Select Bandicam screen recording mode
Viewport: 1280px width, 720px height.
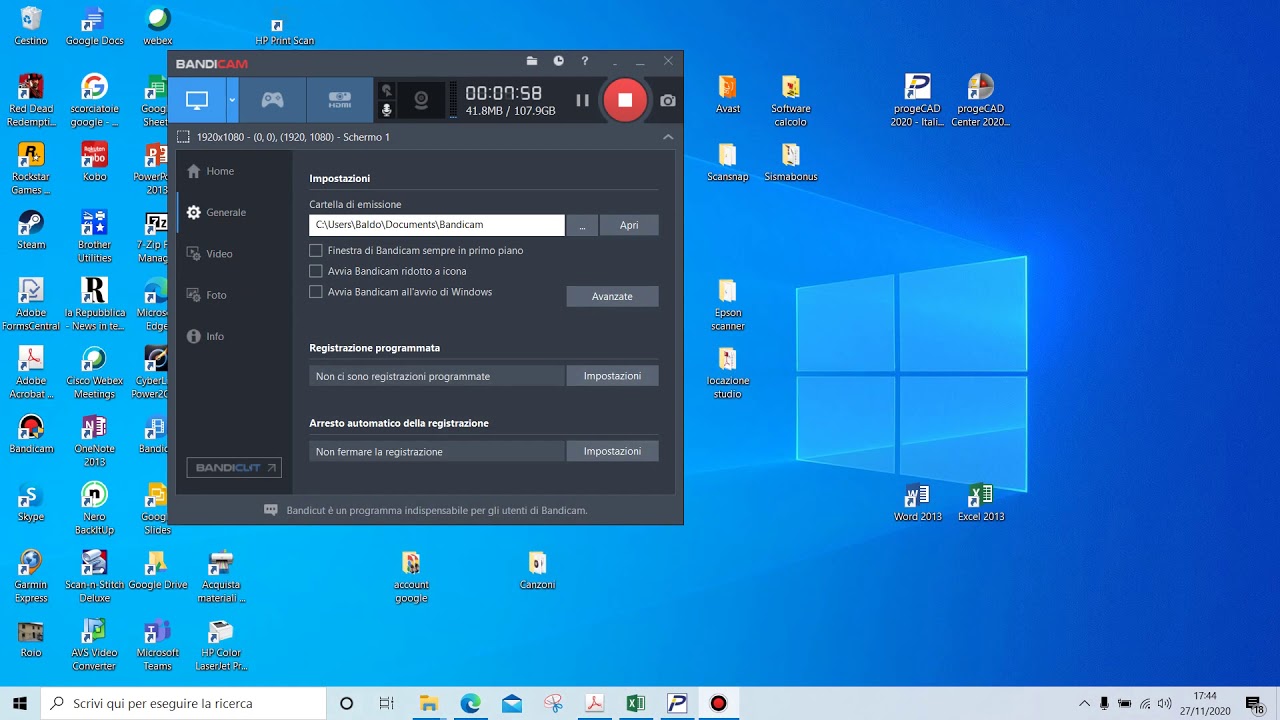pos(197,100)
